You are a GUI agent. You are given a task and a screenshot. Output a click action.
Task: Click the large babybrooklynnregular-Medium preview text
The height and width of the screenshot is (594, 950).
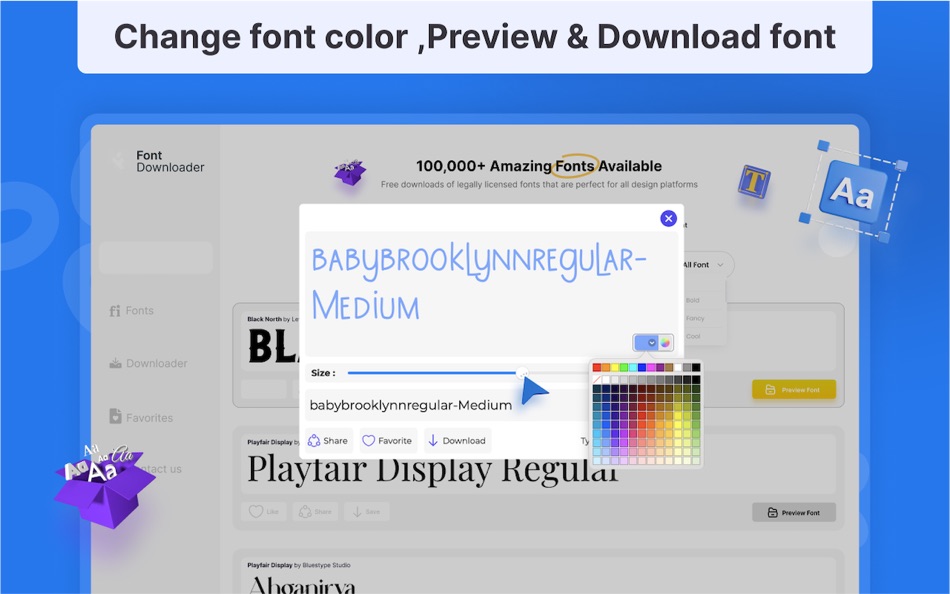[479, 284]
